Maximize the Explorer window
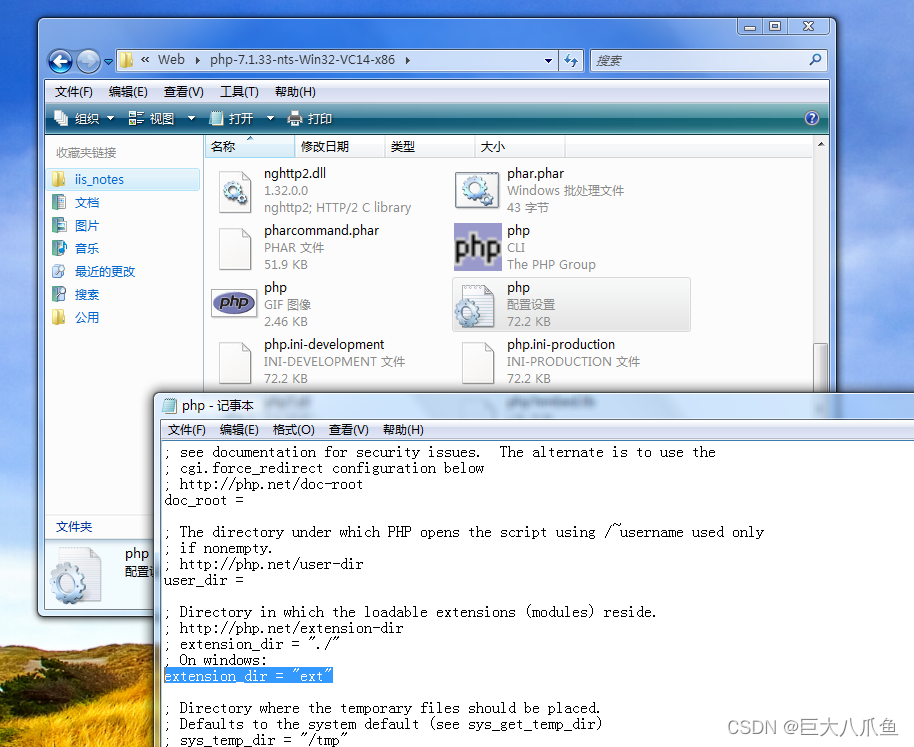Image resolution: width=914 pixels, height=747 pixels. tap(775, 26)
